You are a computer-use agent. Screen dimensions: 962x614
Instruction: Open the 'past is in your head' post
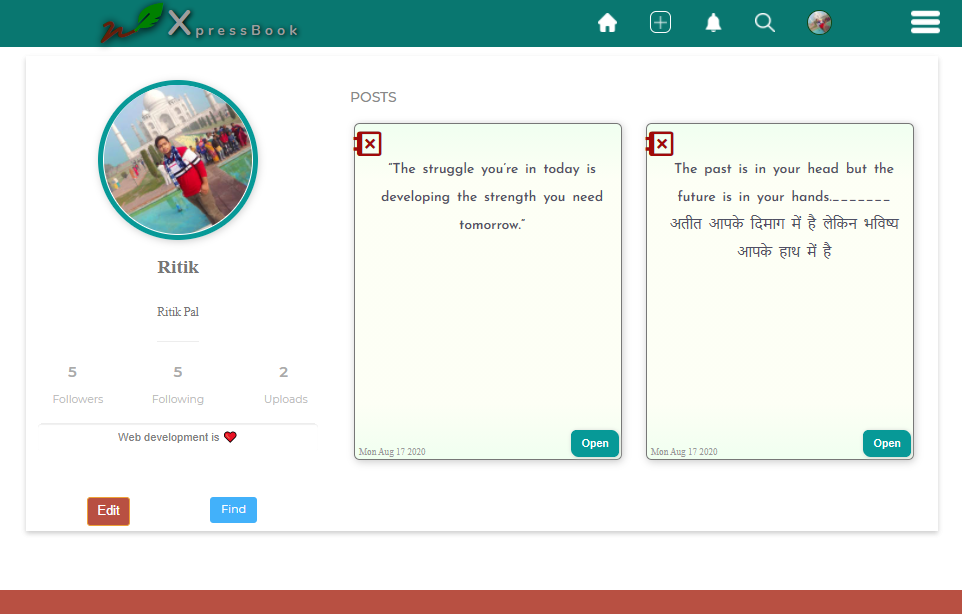[x=887, y=443]
